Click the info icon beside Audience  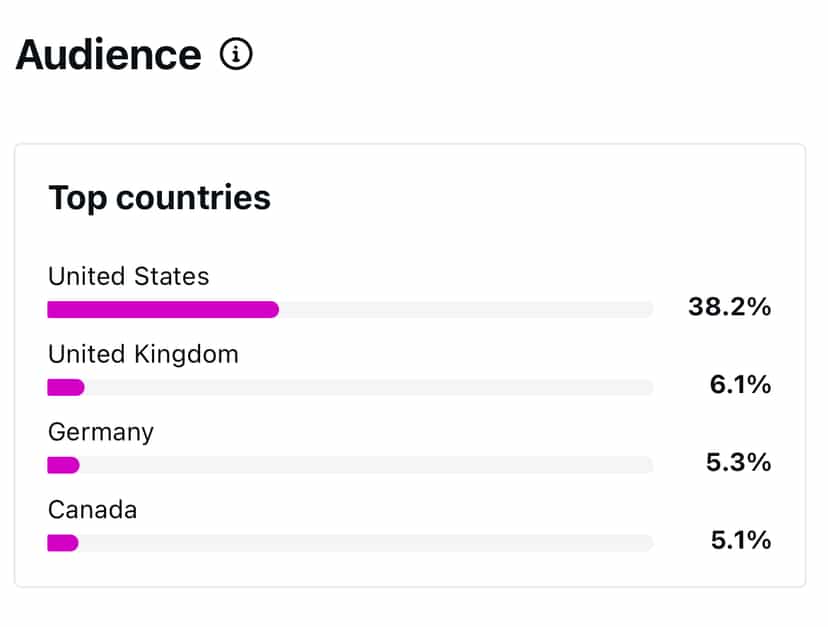click(x=236, y=55)
